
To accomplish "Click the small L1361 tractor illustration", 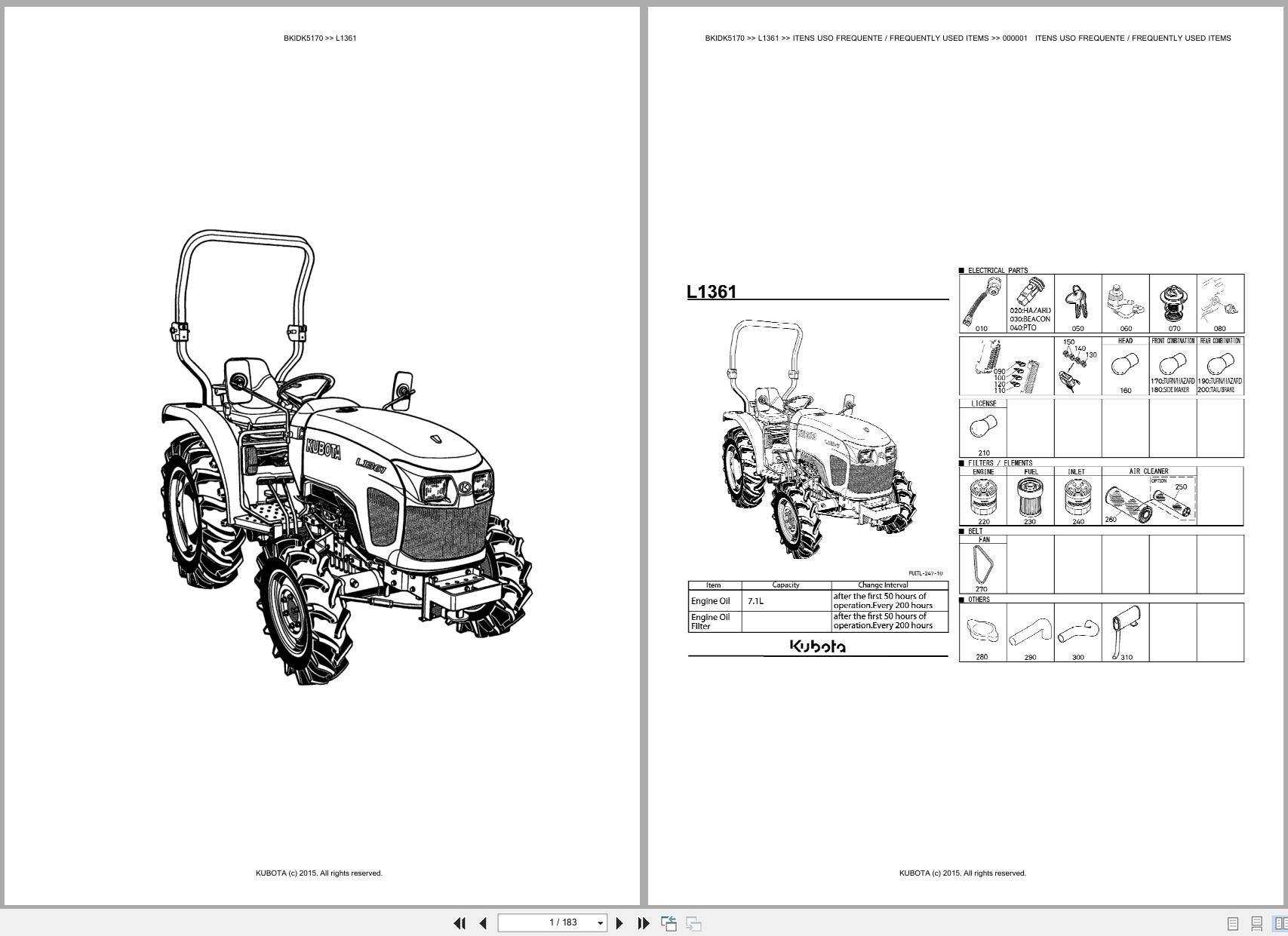I will click(x=819, y=439).
